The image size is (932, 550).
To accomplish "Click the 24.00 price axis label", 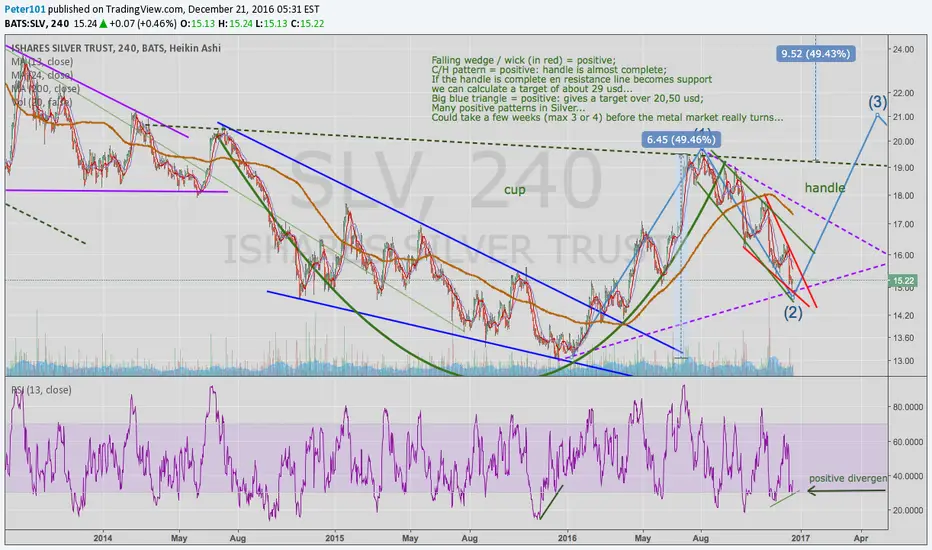I will (x=903, y=49).
